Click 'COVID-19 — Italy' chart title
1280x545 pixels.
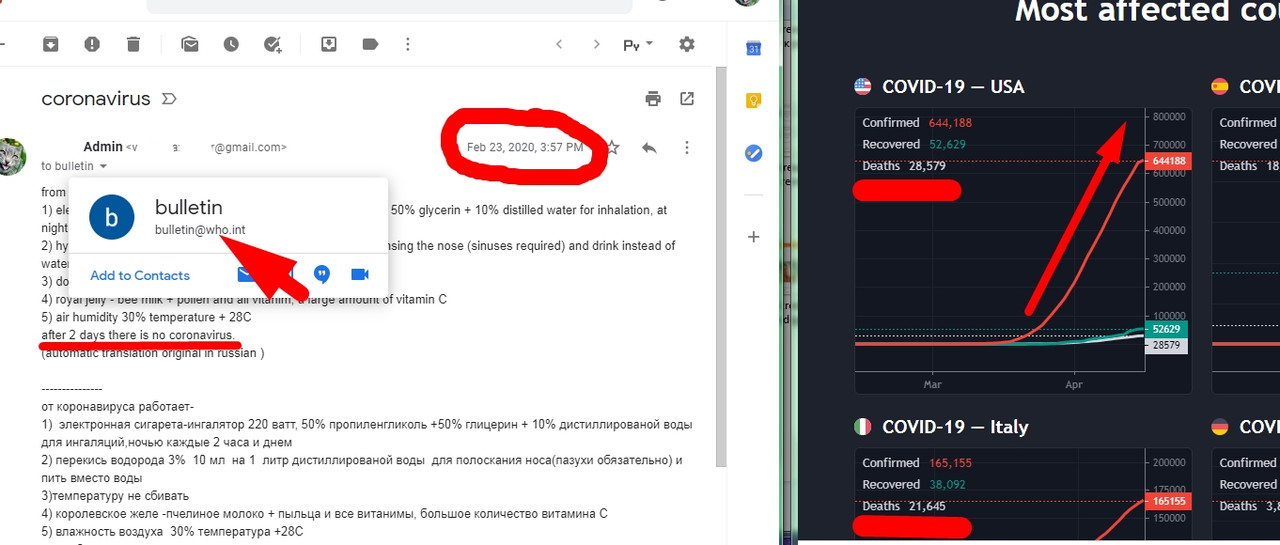[x=955, y=427]
